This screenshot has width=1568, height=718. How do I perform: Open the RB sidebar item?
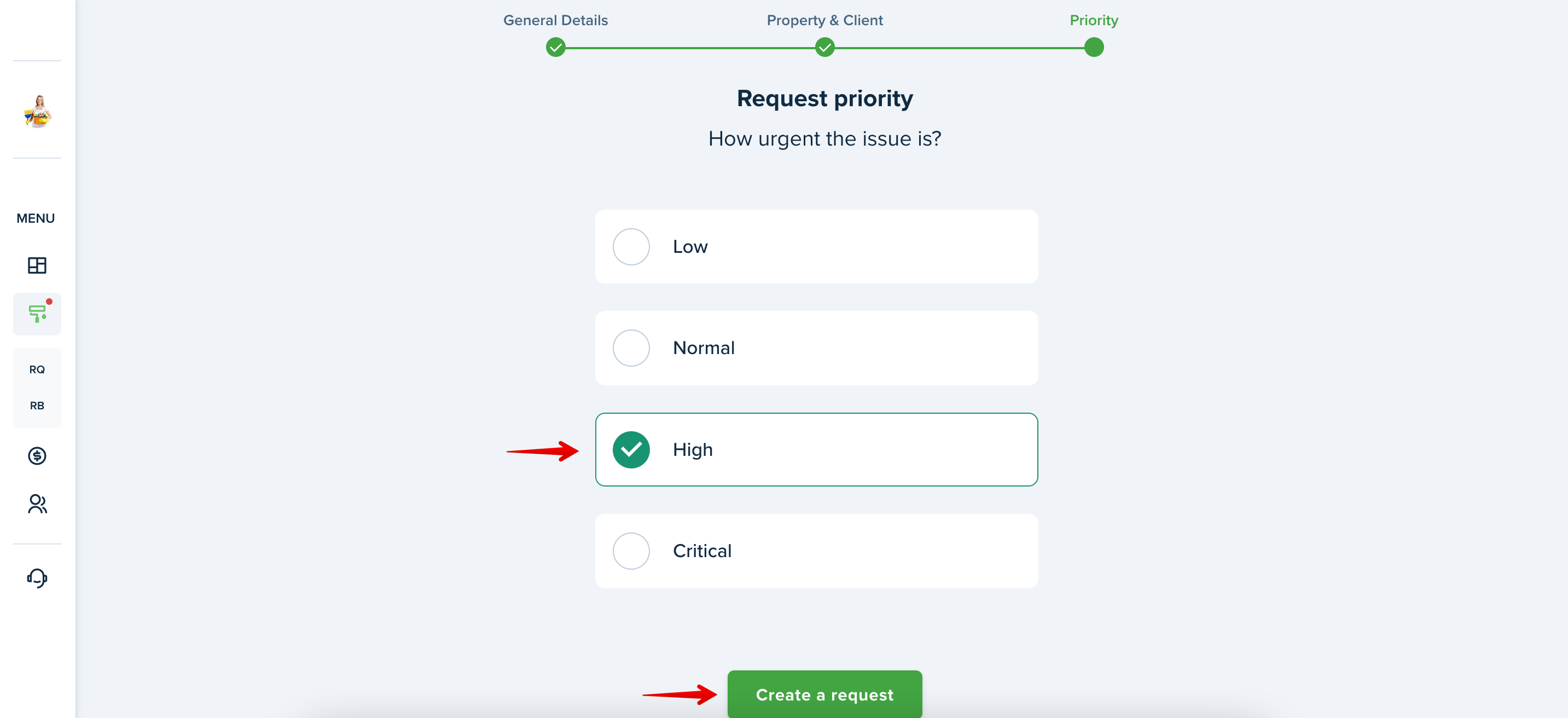pos(37,406)
